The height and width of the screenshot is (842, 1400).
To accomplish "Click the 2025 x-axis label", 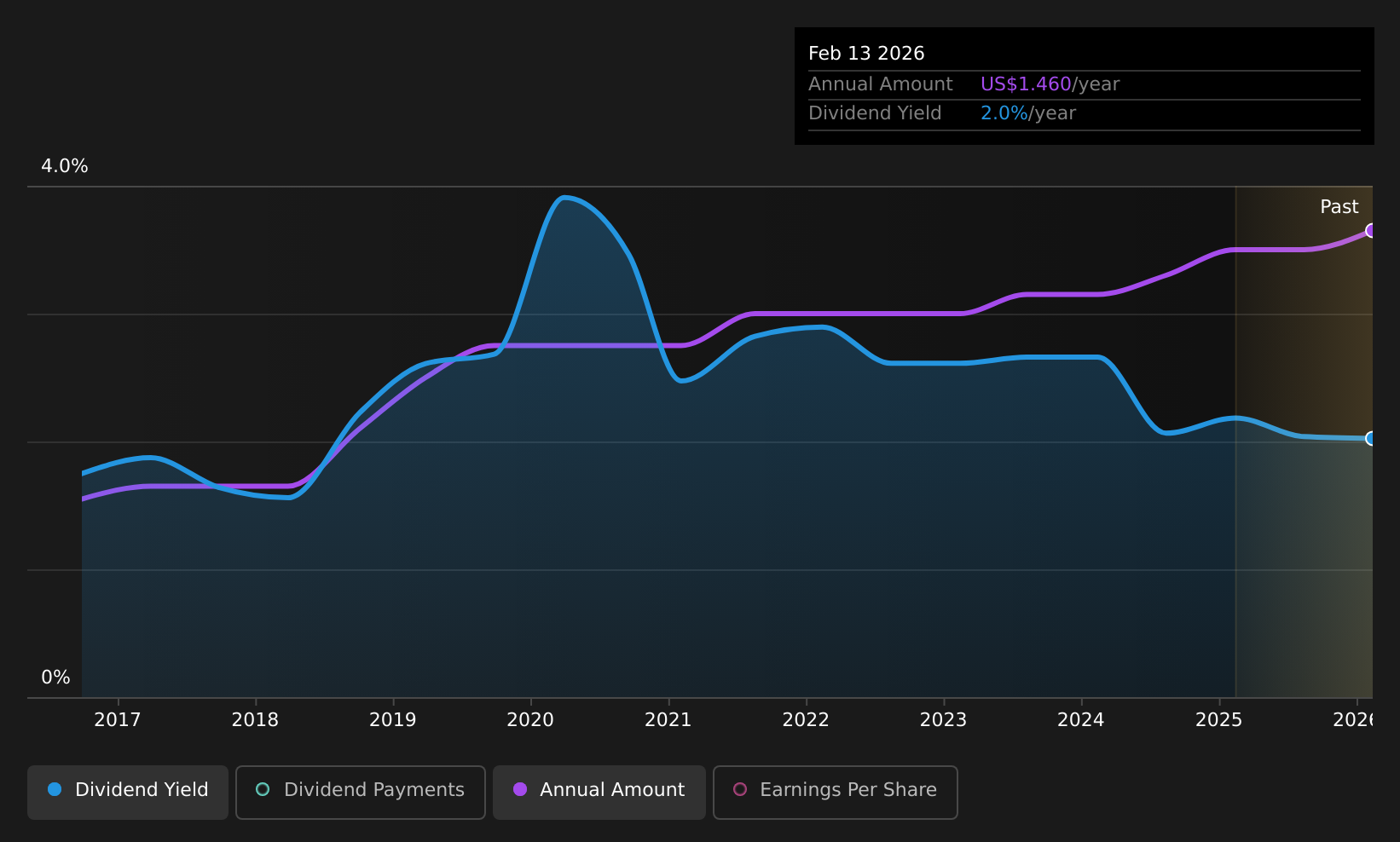I will pos(1219,720).
